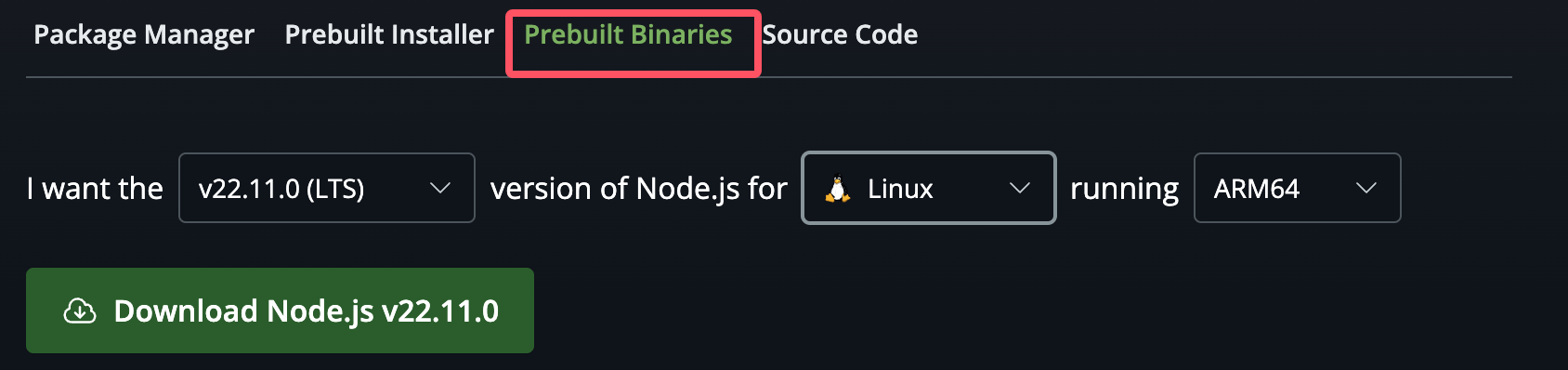
Task: Open the v22.11.0 (LTS) version dropdown
Action: pos(327,188)
